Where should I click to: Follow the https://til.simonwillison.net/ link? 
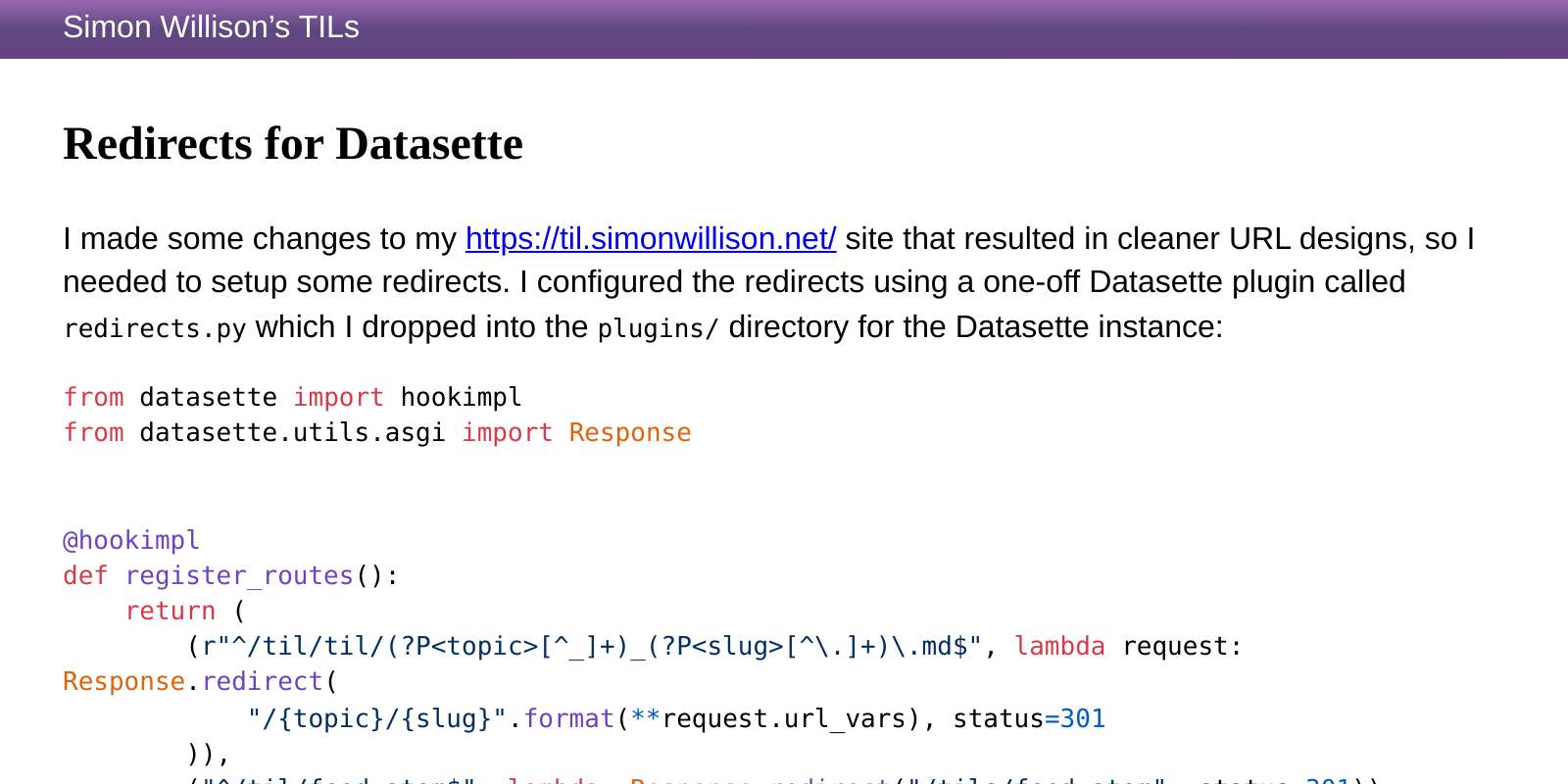[651, 238]
